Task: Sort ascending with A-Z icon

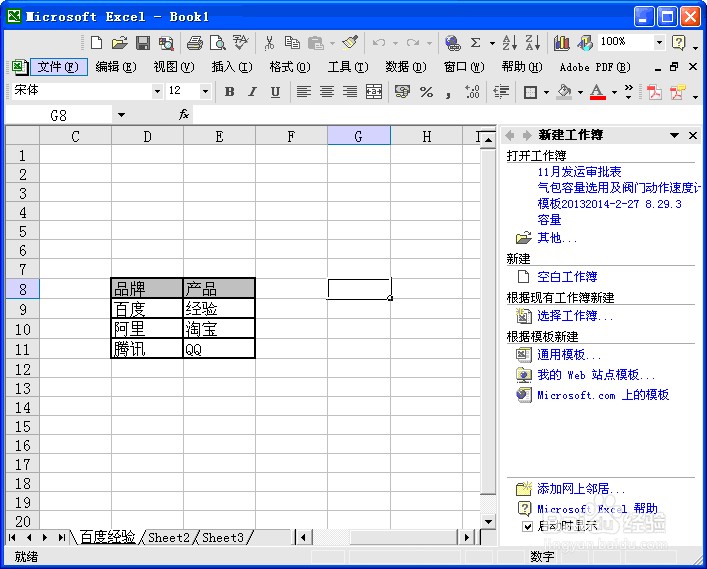Action: point(510,43)
